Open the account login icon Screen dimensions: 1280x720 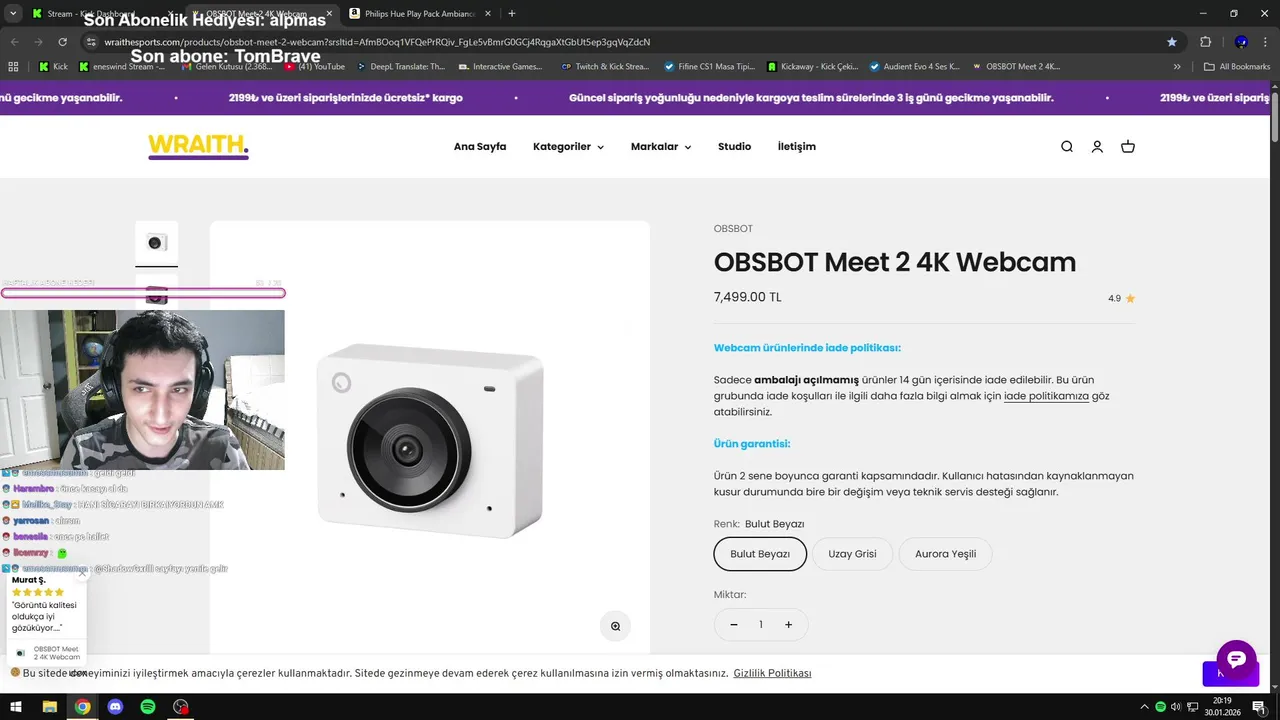click(x=1097, y=147)
